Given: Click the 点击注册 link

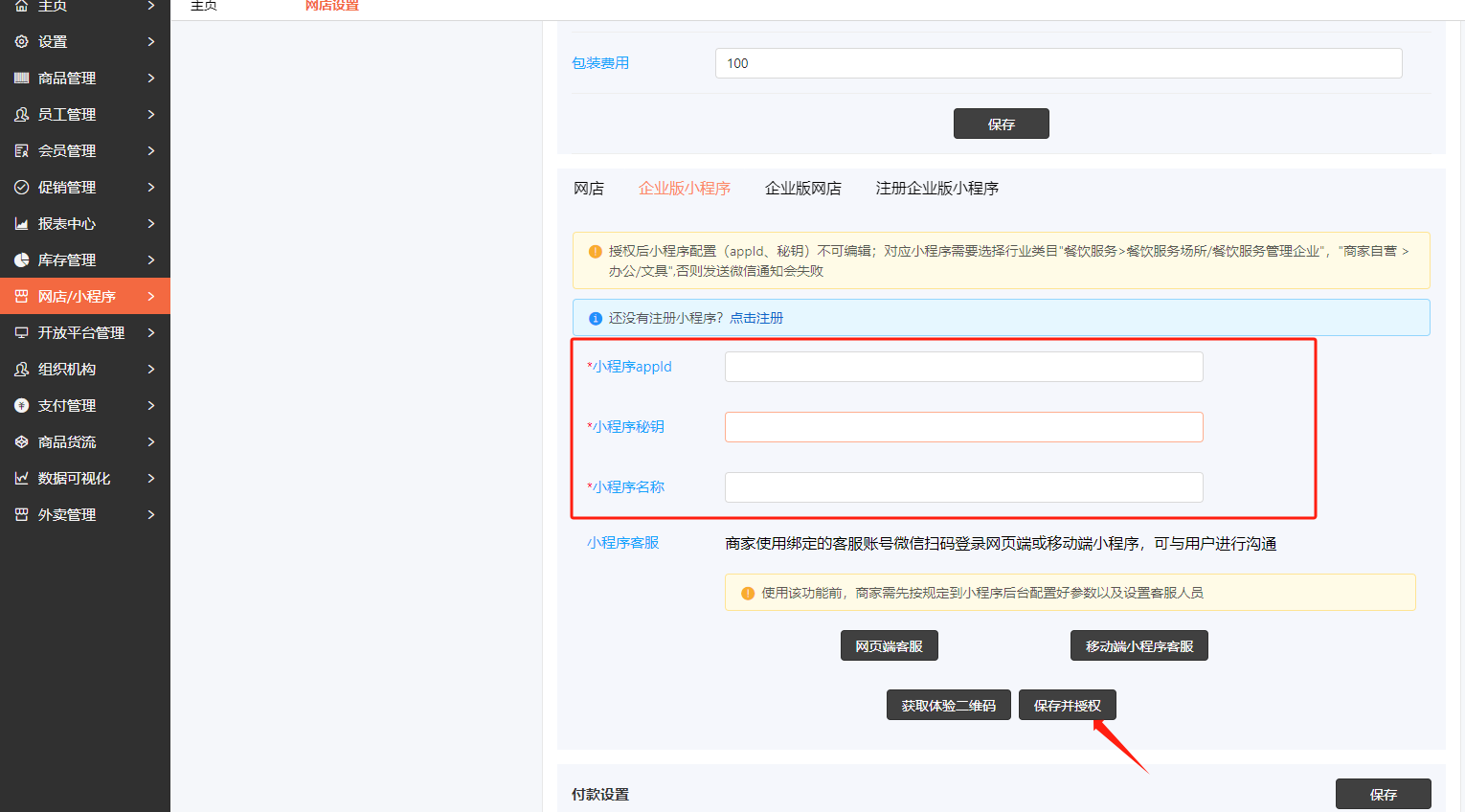Looking at the screenshot, I should click(x=755, y=318).
